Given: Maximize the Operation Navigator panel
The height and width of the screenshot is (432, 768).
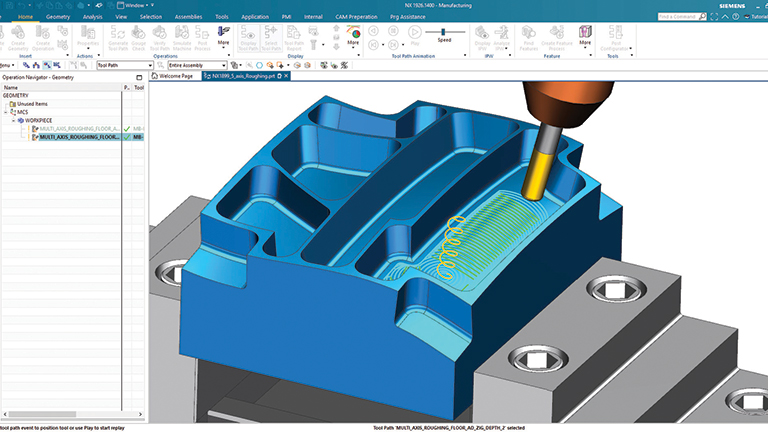Looking at the screenshot, I should (139, 77).
